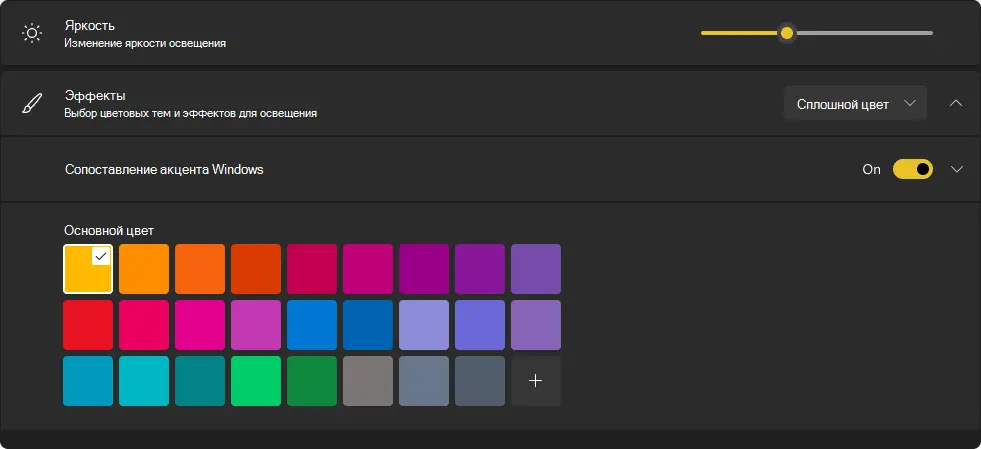This screenshot has height=449, width=981.
Task: Select the warm gray color swatch
Action: (368, 381)
